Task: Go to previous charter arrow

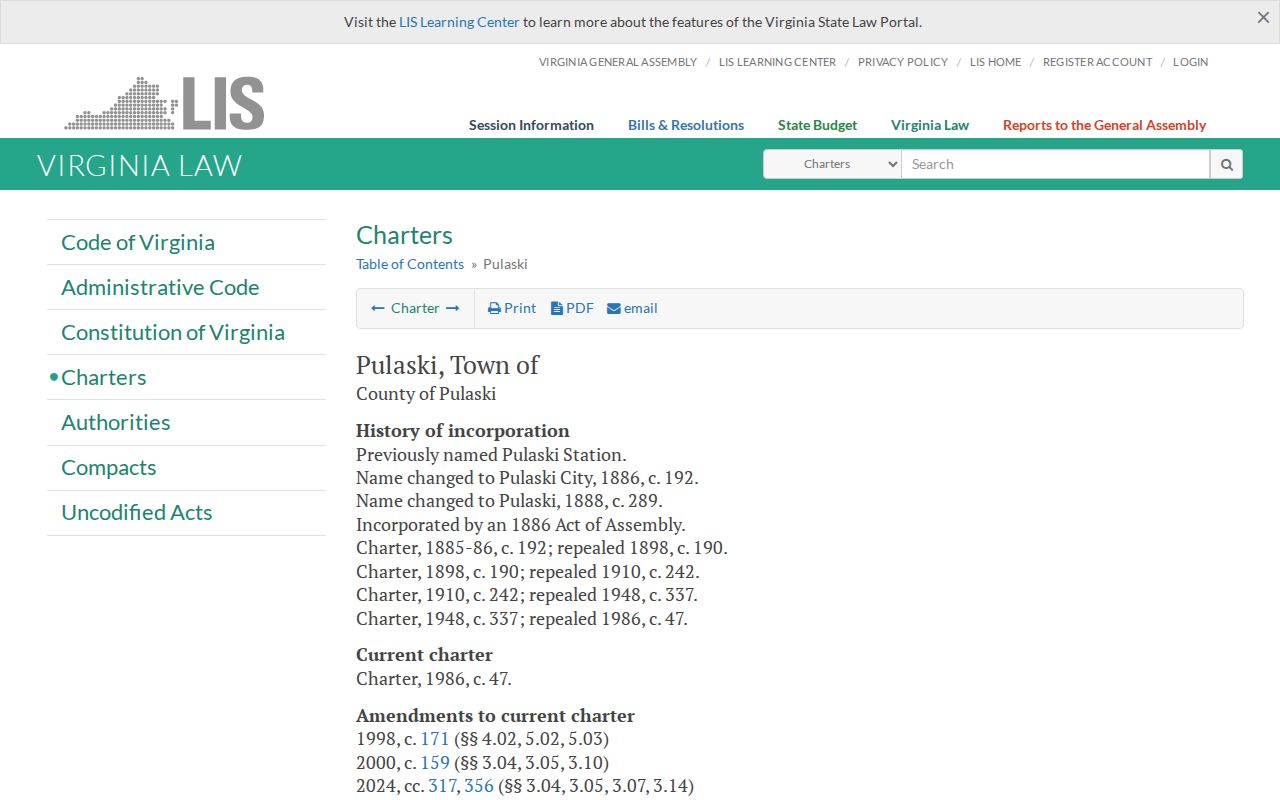Action: 378,308
